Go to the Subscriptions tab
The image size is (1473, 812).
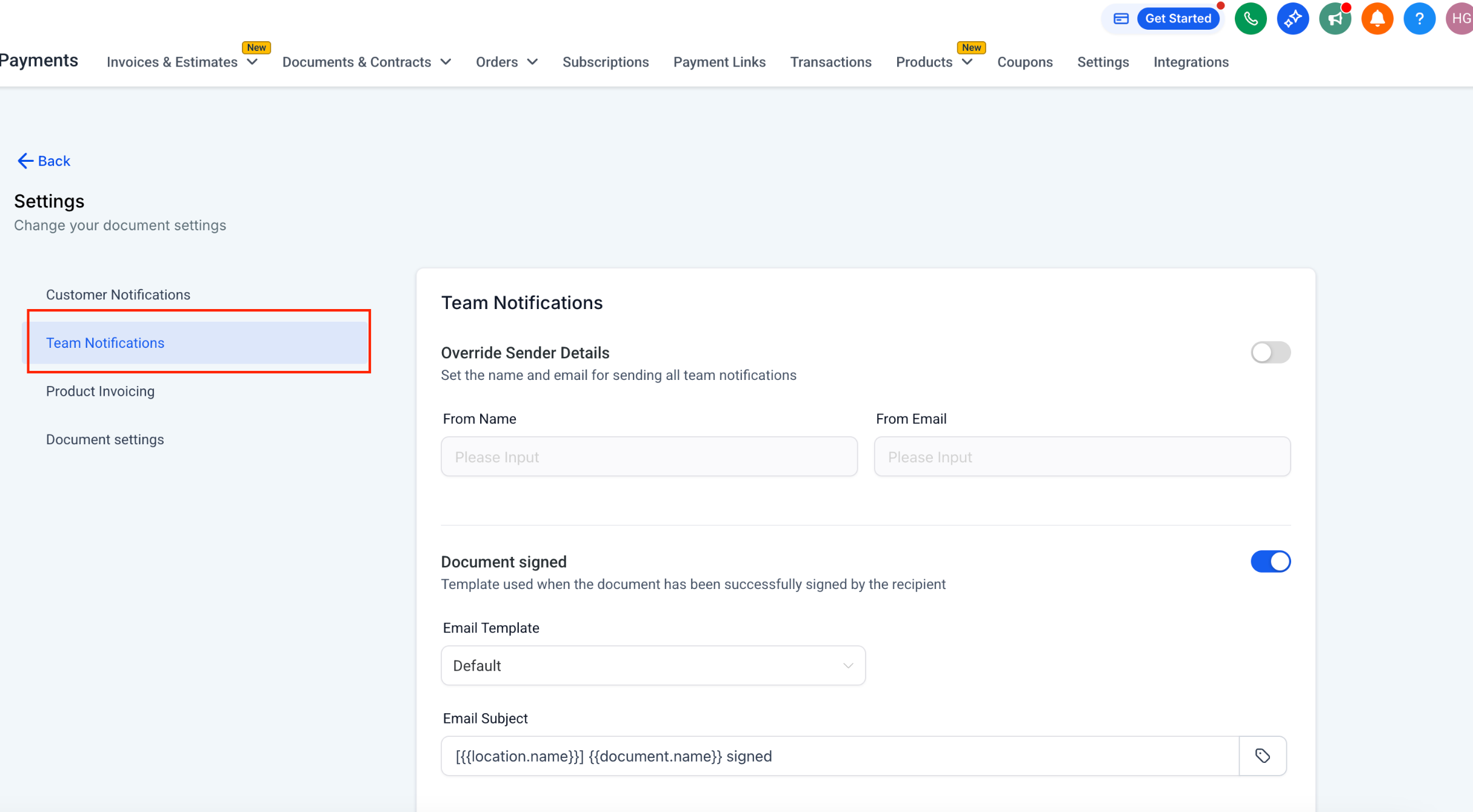tap(605, 62)
